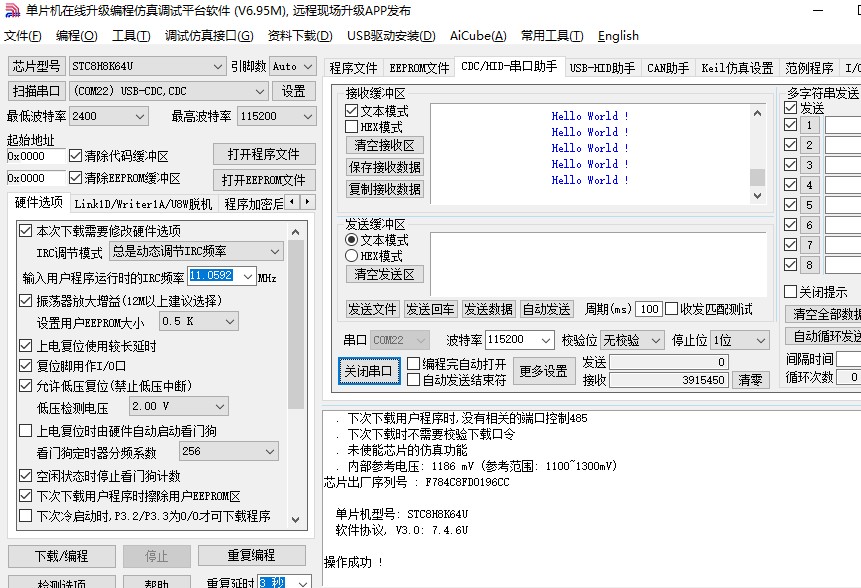Switch language via English menu
The width and height of the screenshot is (861, 588).
pos(618,36)
